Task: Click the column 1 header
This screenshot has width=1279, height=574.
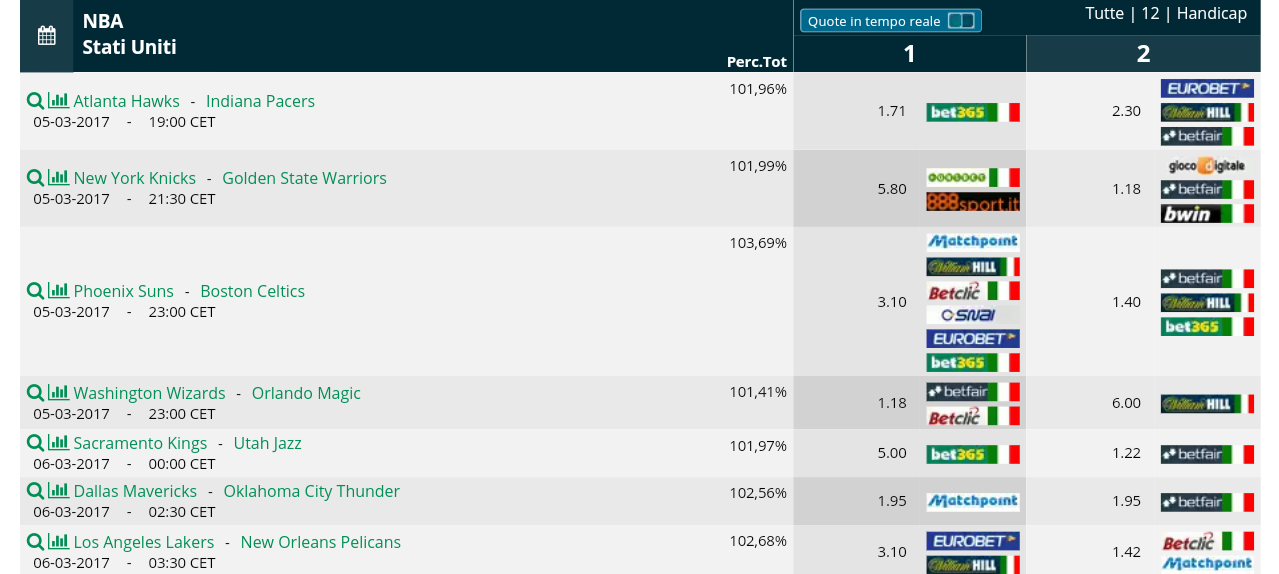Action: click(x=909, y=54)
